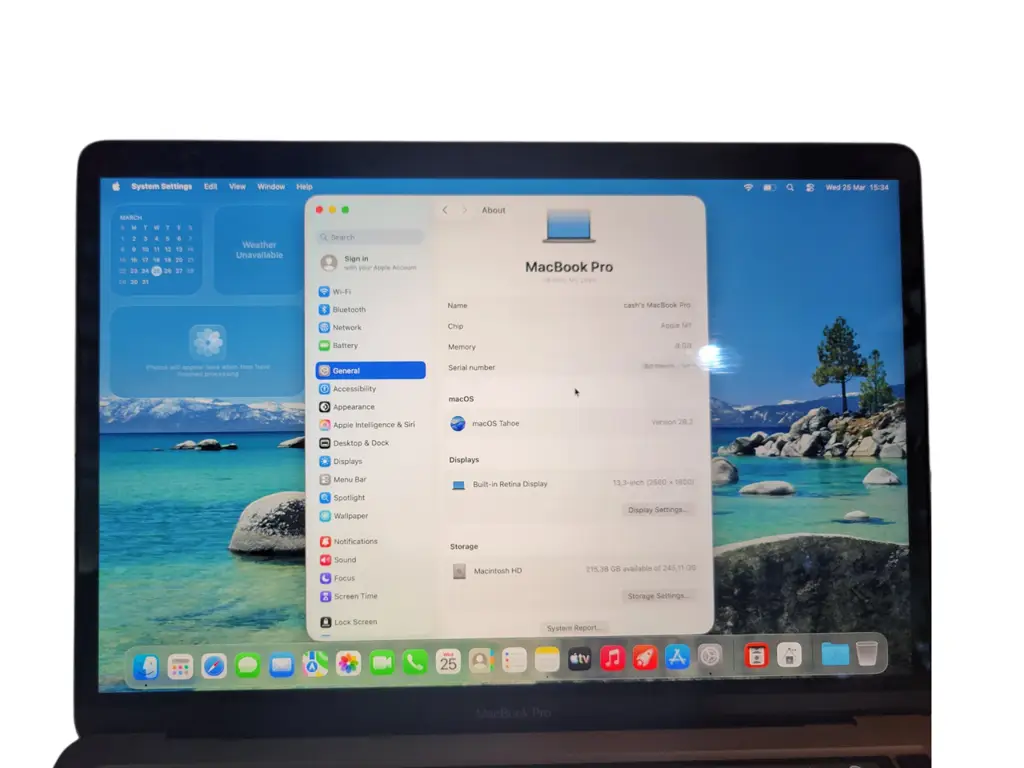This screenshot has height=768, width=1024.
Task: Click the Weather Unavailable widget
Action: 259,250
